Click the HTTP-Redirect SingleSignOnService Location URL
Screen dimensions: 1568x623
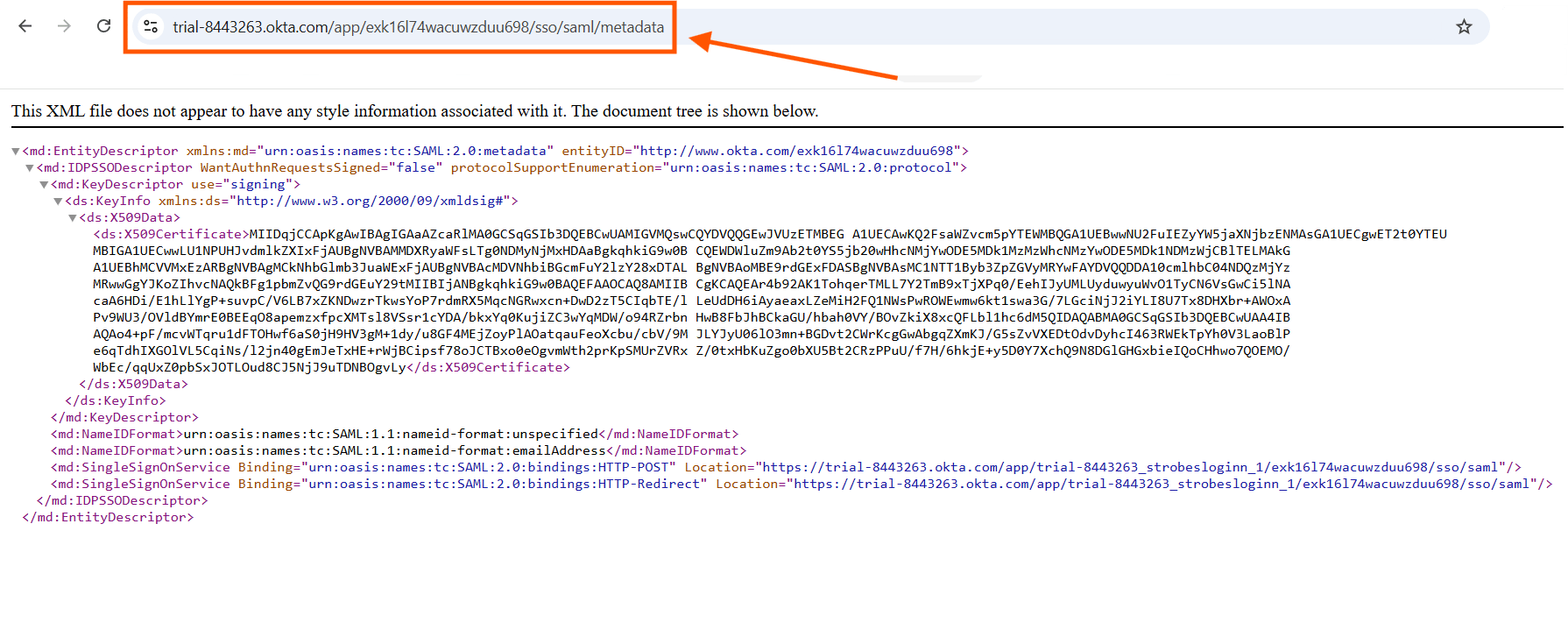coord(1162,484)
